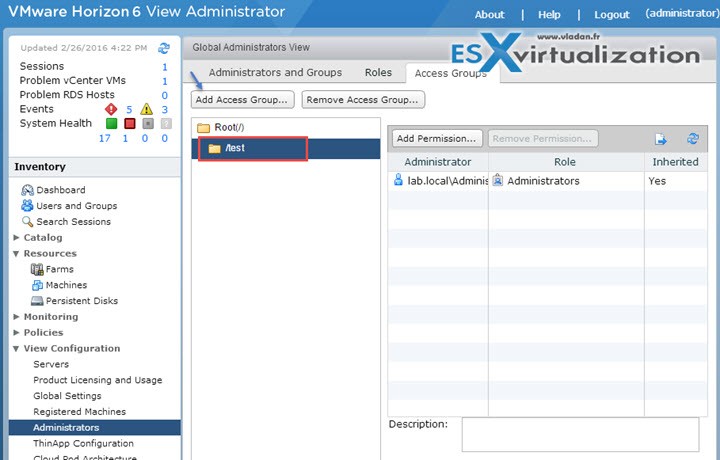Collapse the Resources section
The image size is (720, 460).
point(17,253)
